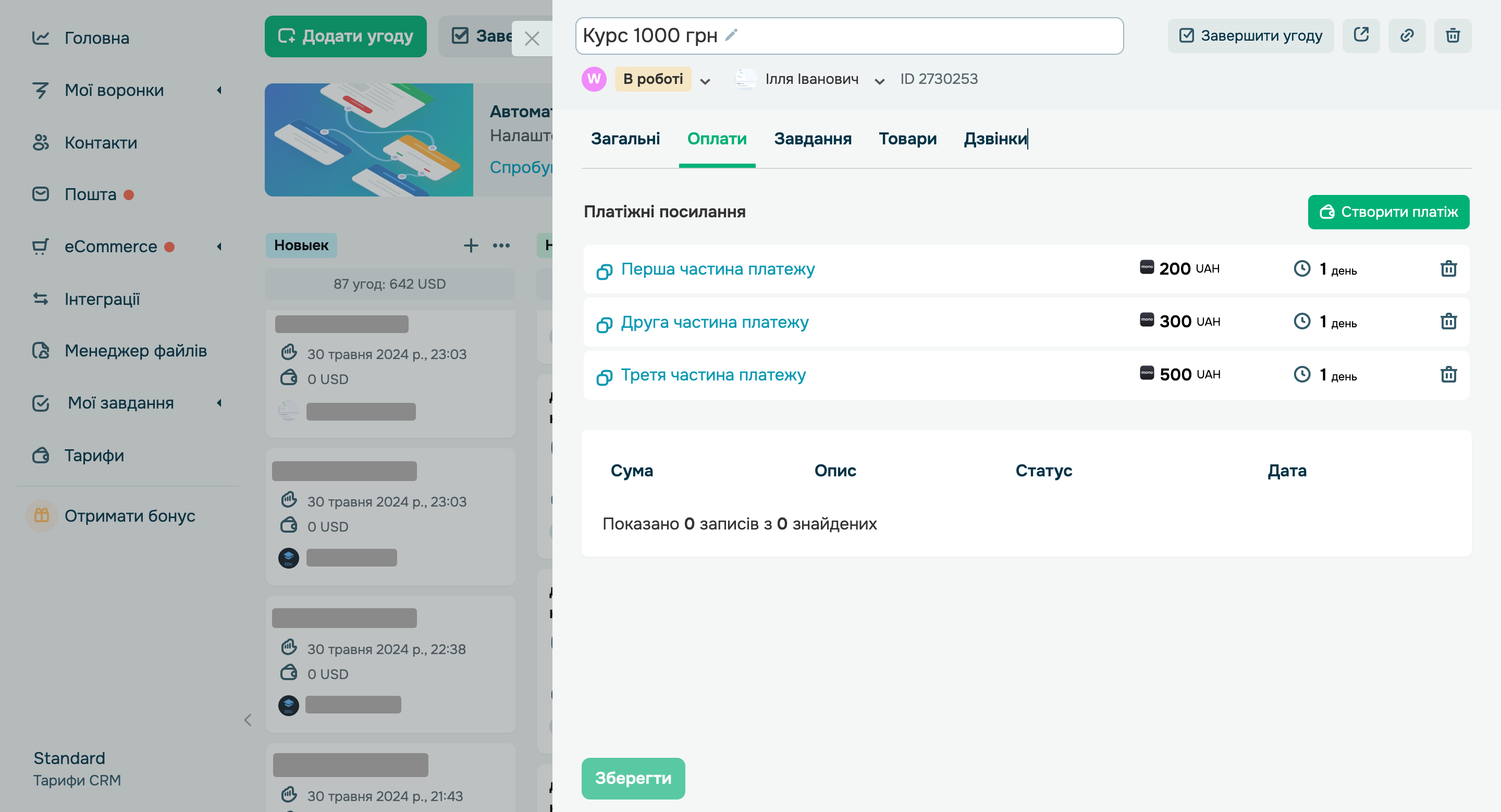The image size is (1501, 812).
Task: Open Ілля Іванович assignee dropdown
Action: pyautogui.click(x=879, y=80)
